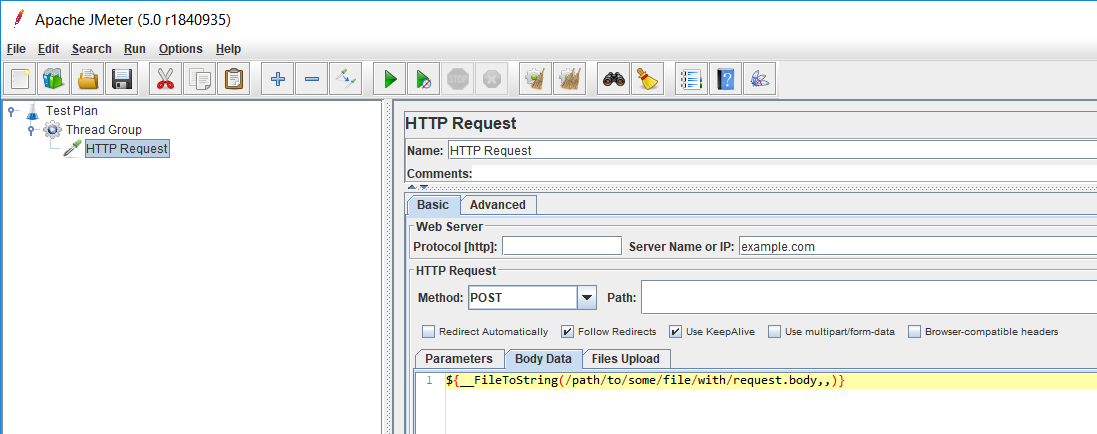Open the Options menu
This screenshot has height=434, width=1097.
coord(181,49)
